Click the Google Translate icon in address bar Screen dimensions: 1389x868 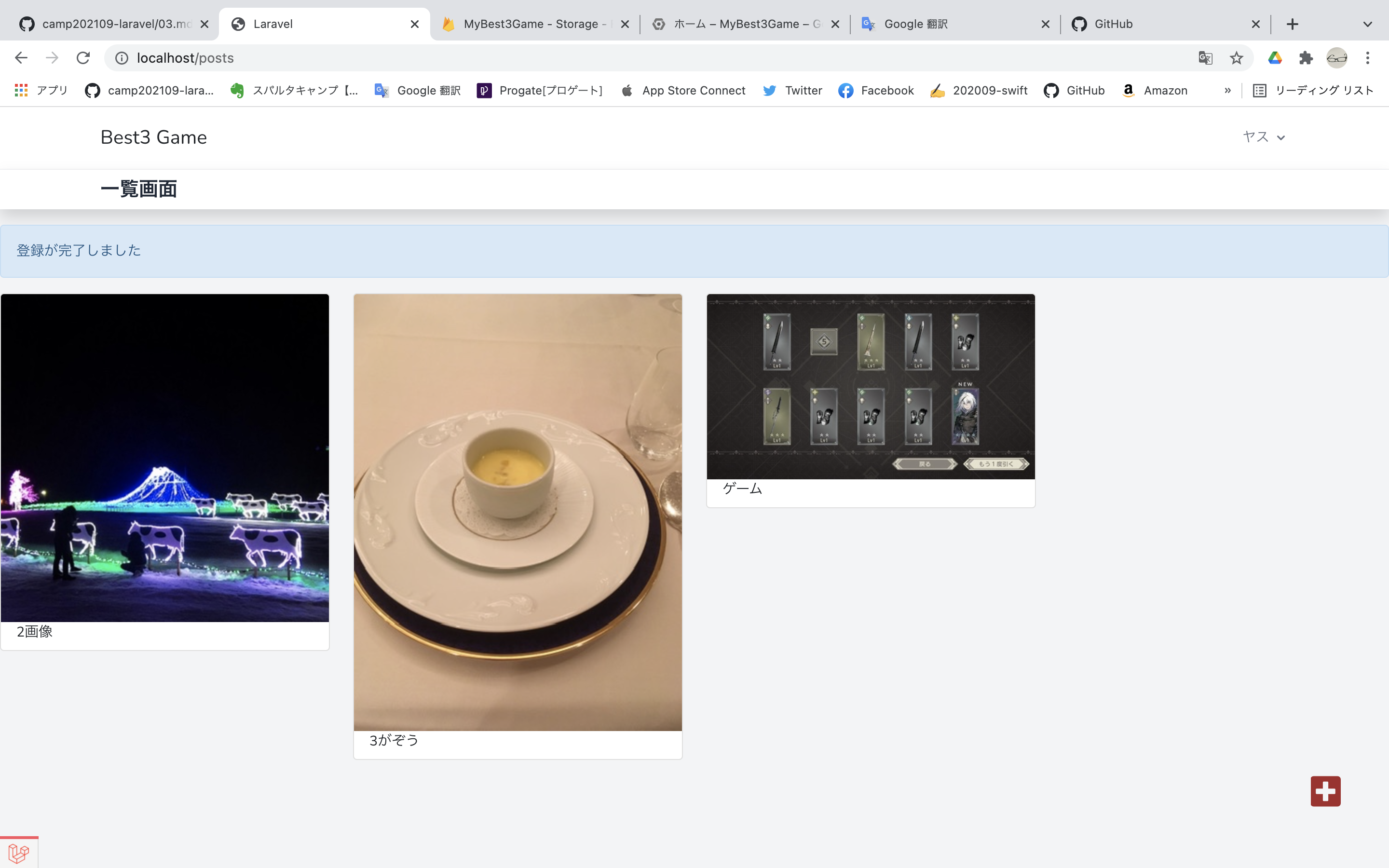(1205, 58)
